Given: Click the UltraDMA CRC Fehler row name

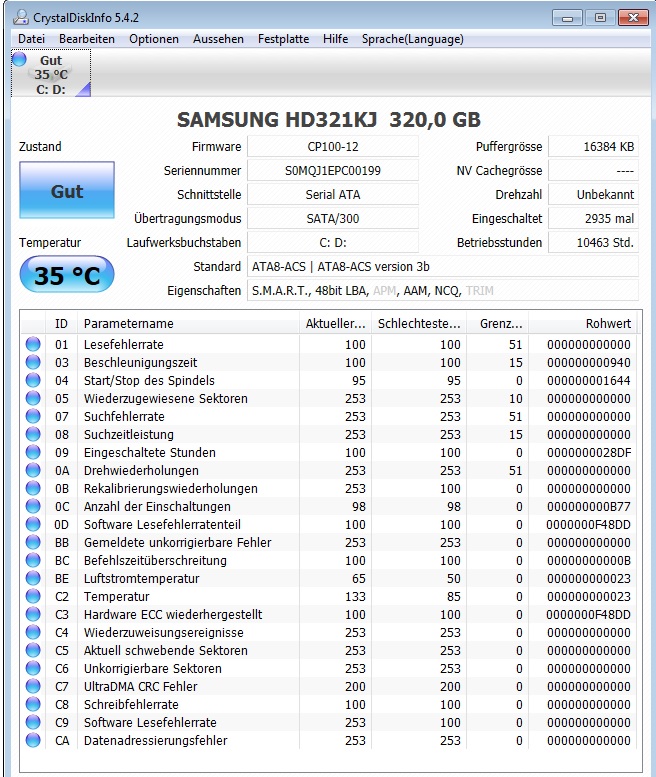Looking at the screenshot, I should pos(140,686).
